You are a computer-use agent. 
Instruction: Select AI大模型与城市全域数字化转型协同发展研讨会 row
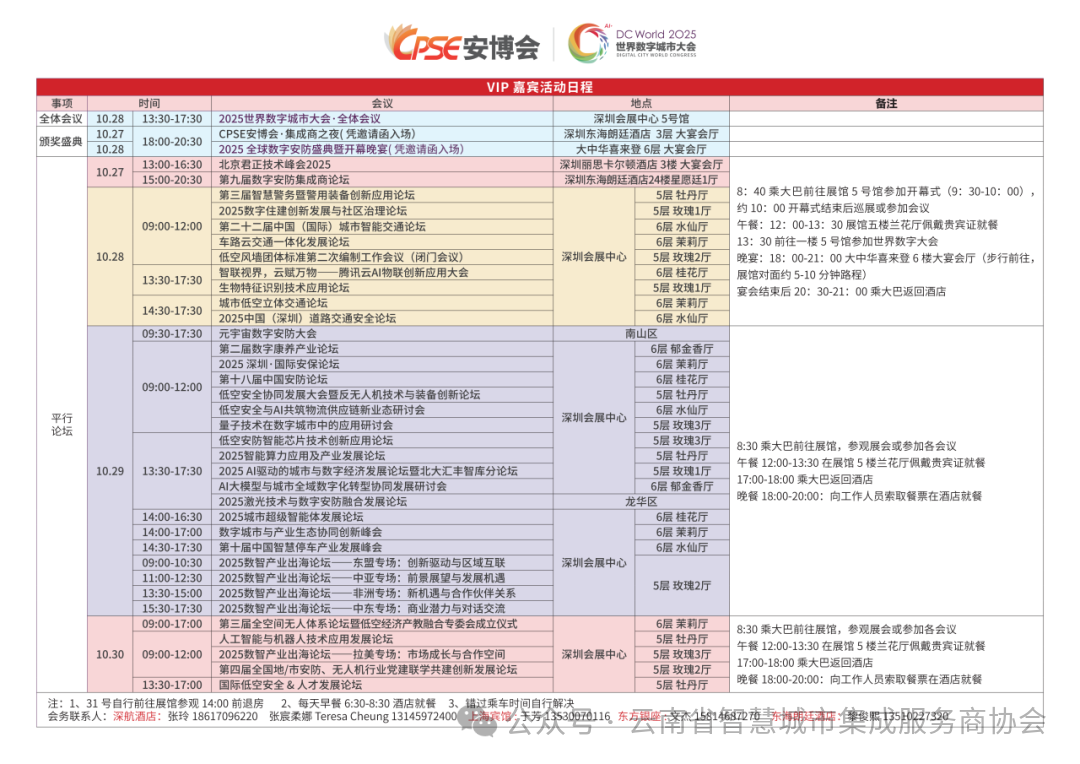[382, 486]
